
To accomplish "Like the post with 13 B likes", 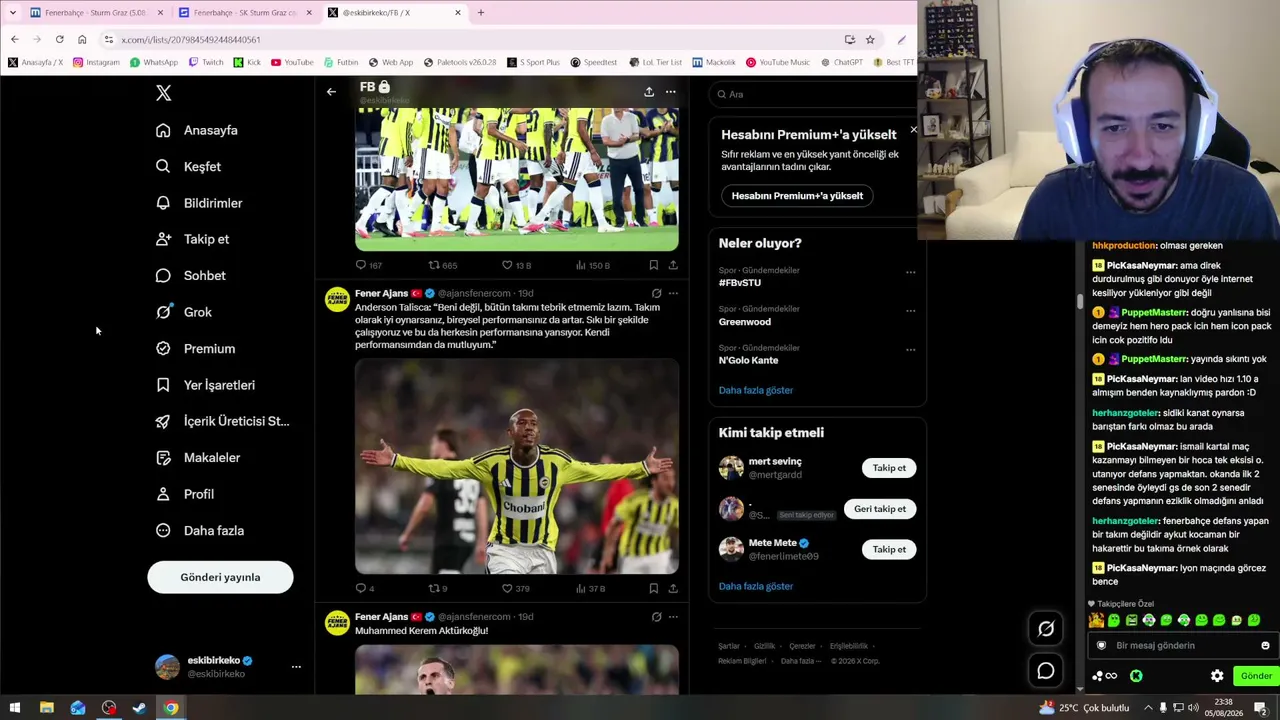I will pyautogui.click(x=507, y=265).
